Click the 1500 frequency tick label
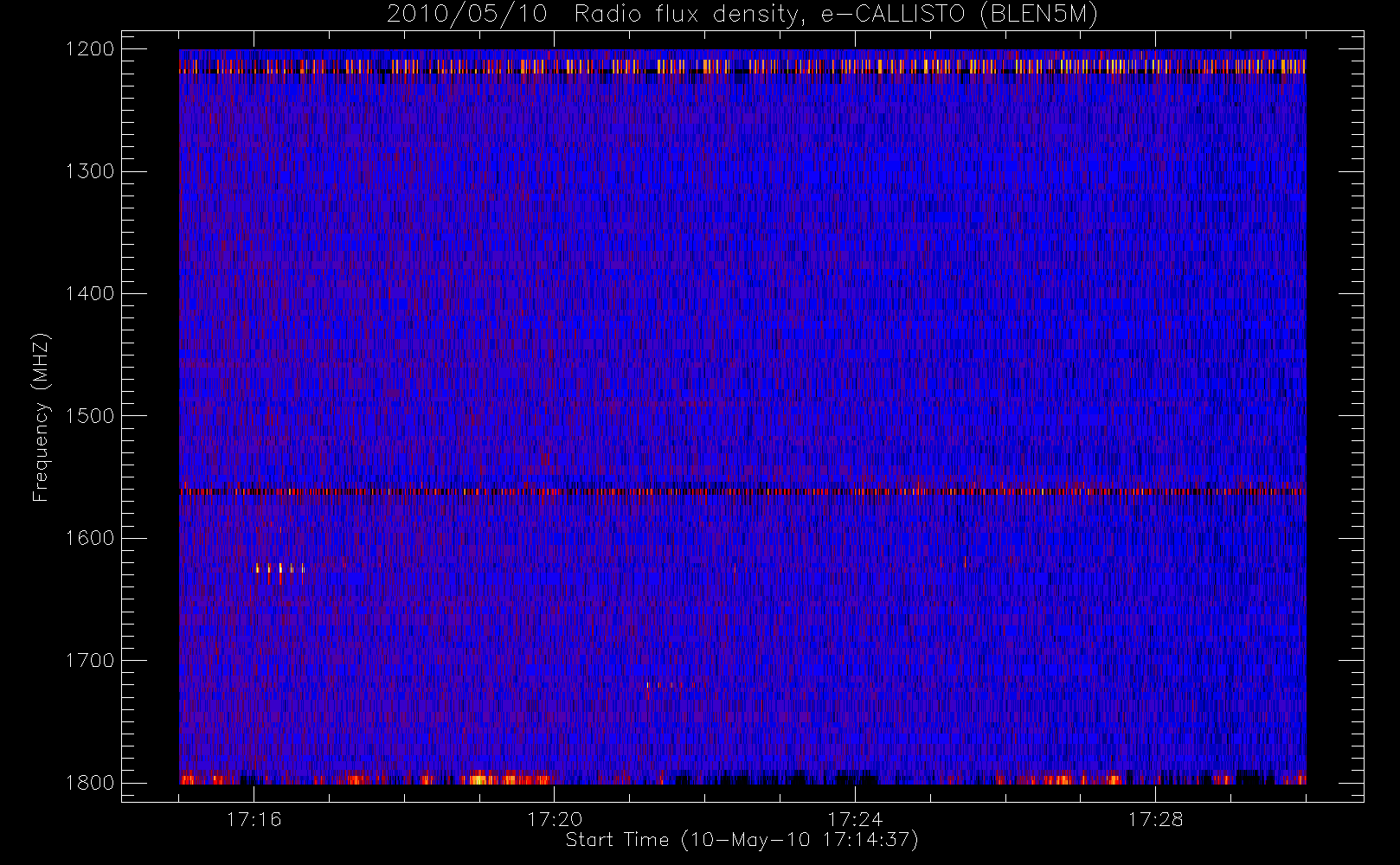Screen dimensions: 1400x865 point(90,416)
